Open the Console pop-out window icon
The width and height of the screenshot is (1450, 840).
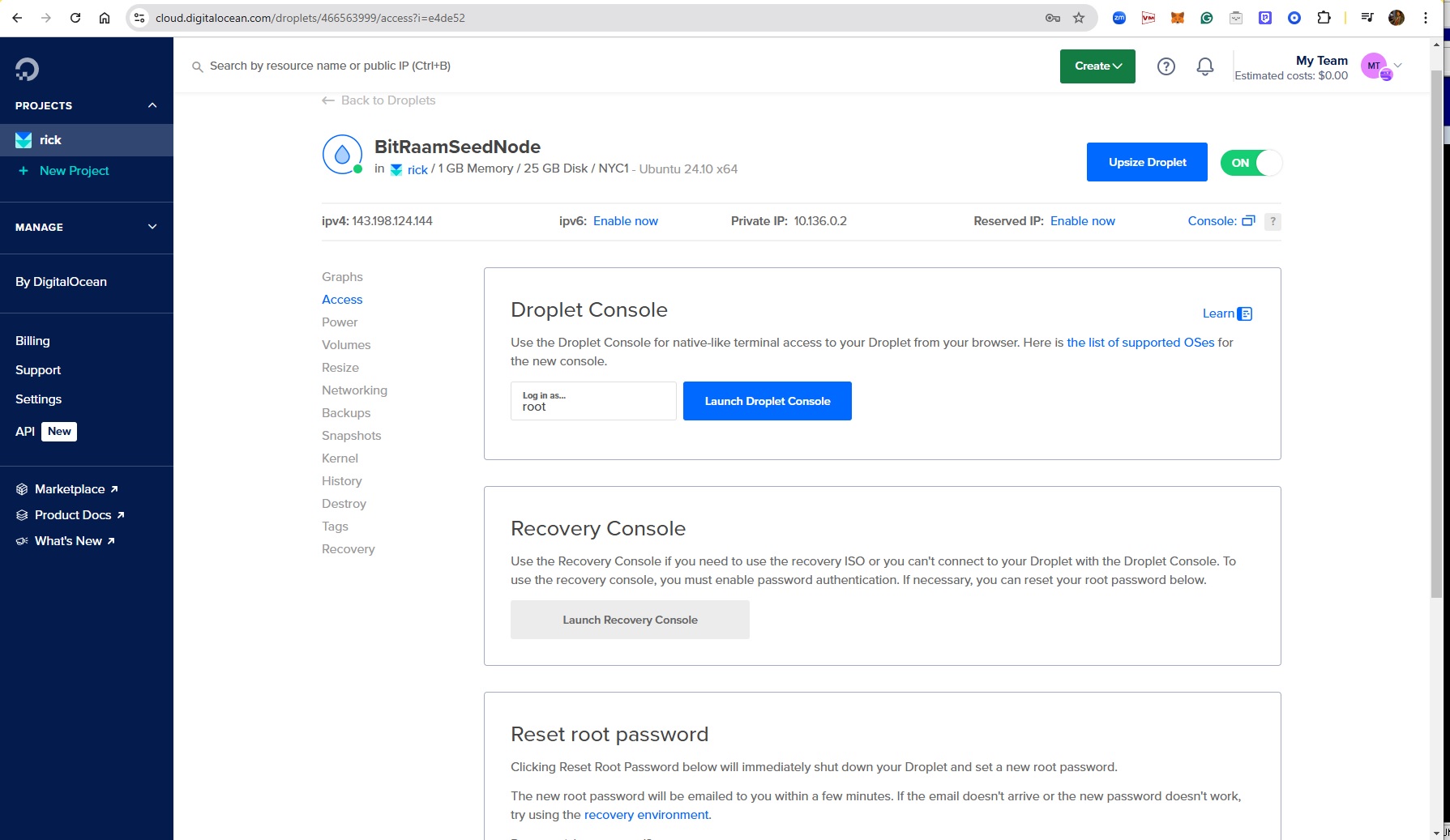tap(1248, 221)
